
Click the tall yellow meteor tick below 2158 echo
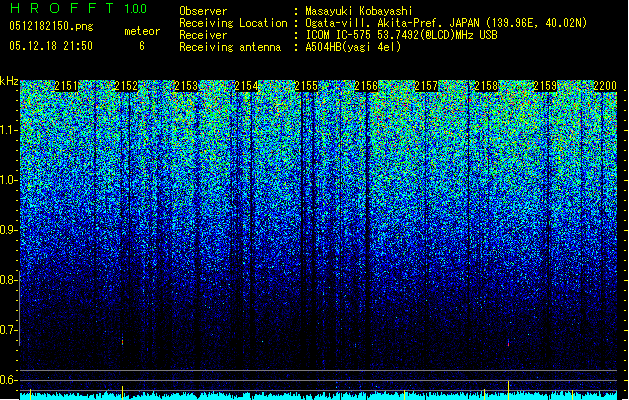508,388
